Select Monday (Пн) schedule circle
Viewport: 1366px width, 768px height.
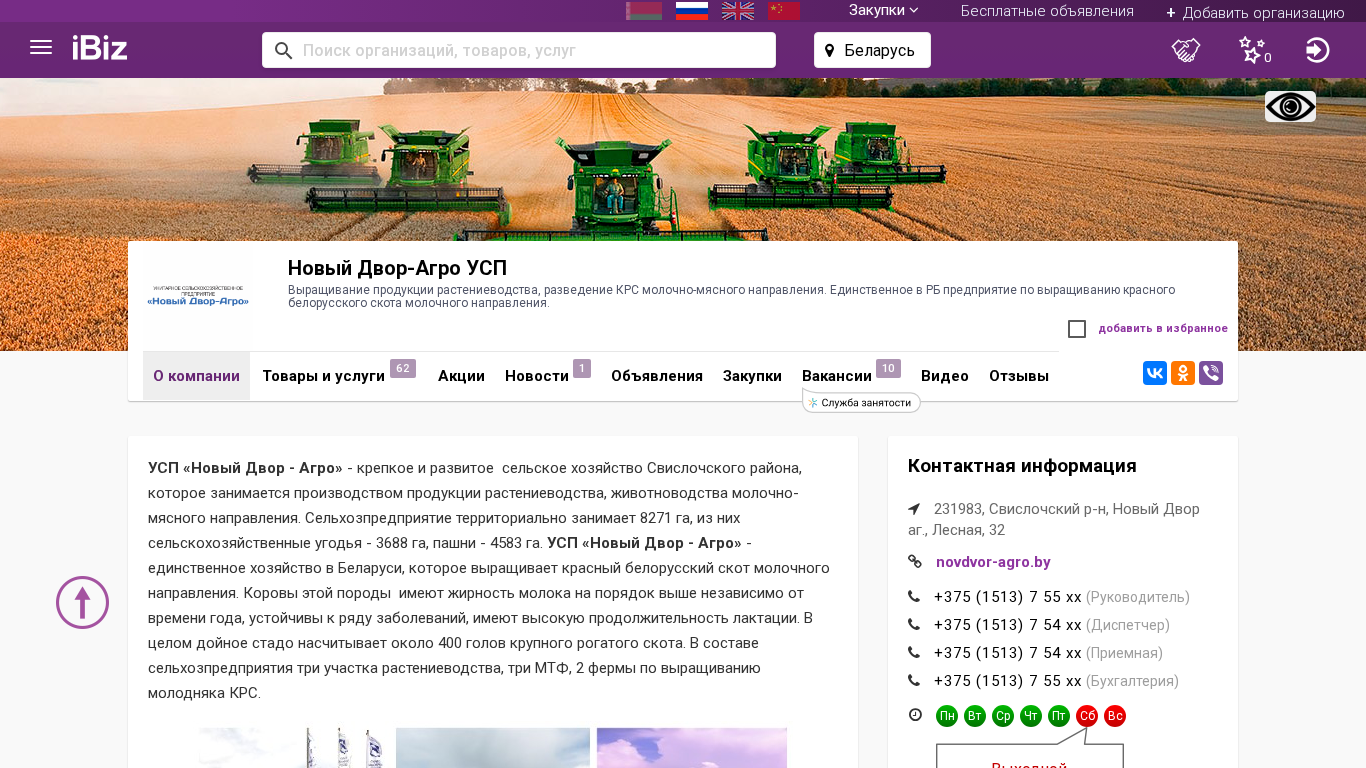point(947,716)
